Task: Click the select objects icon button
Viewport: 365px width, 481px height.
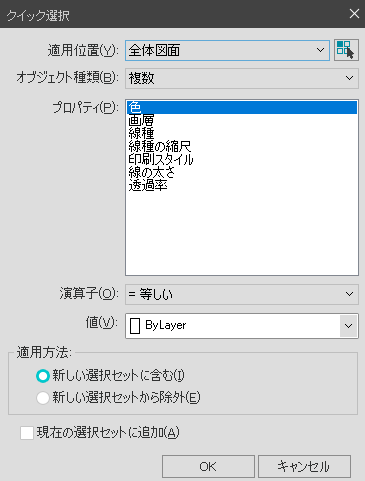Action: (x=346, y=50)
